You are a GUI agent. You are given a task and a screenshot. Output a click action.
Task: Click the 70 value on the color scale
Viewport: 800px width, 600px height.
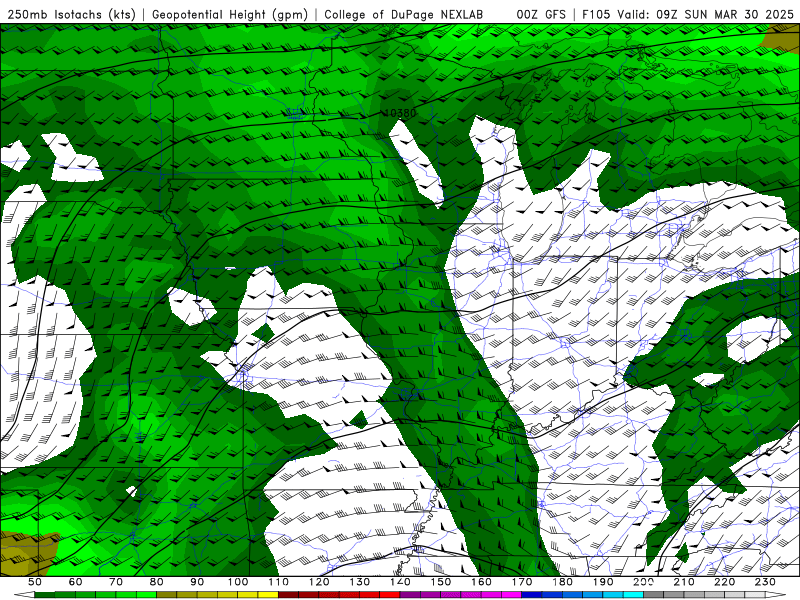pyautogui.click(x=116, y=582)
